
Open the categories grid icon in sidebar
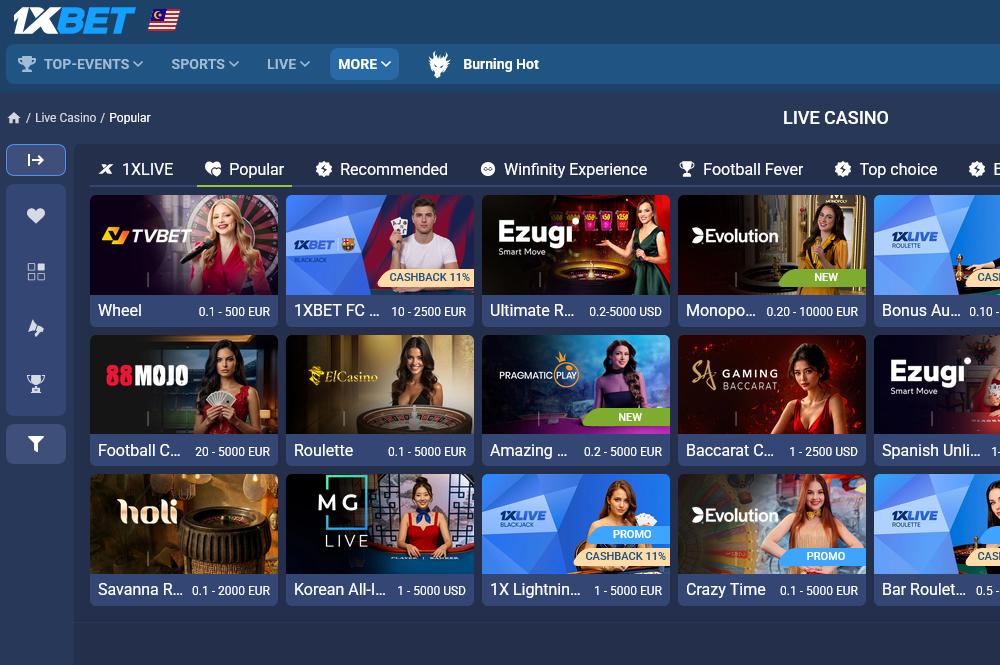click(36, 272)
